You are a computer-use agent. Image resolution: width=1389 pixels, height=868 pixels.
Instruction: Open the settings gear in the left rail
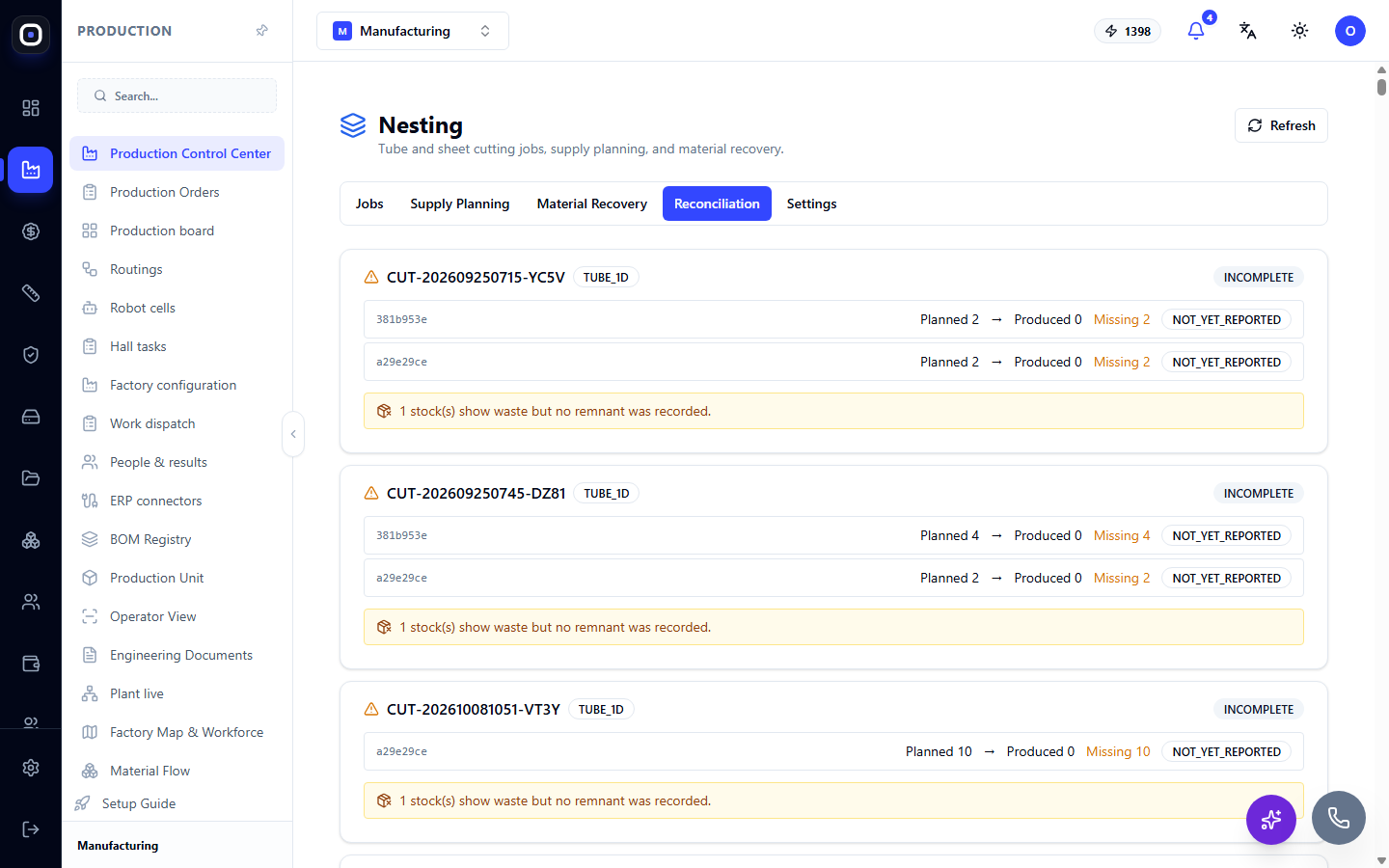pyautogui.click(x=31, y=768)
